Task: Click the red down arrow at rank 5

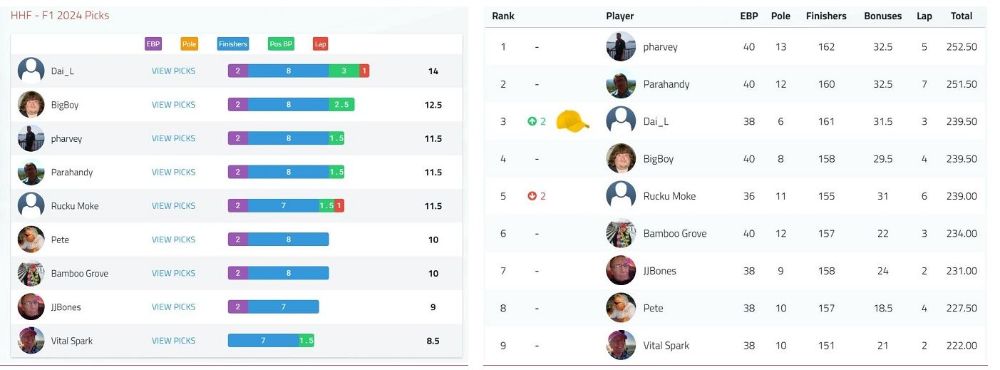Action: [532, 196]
